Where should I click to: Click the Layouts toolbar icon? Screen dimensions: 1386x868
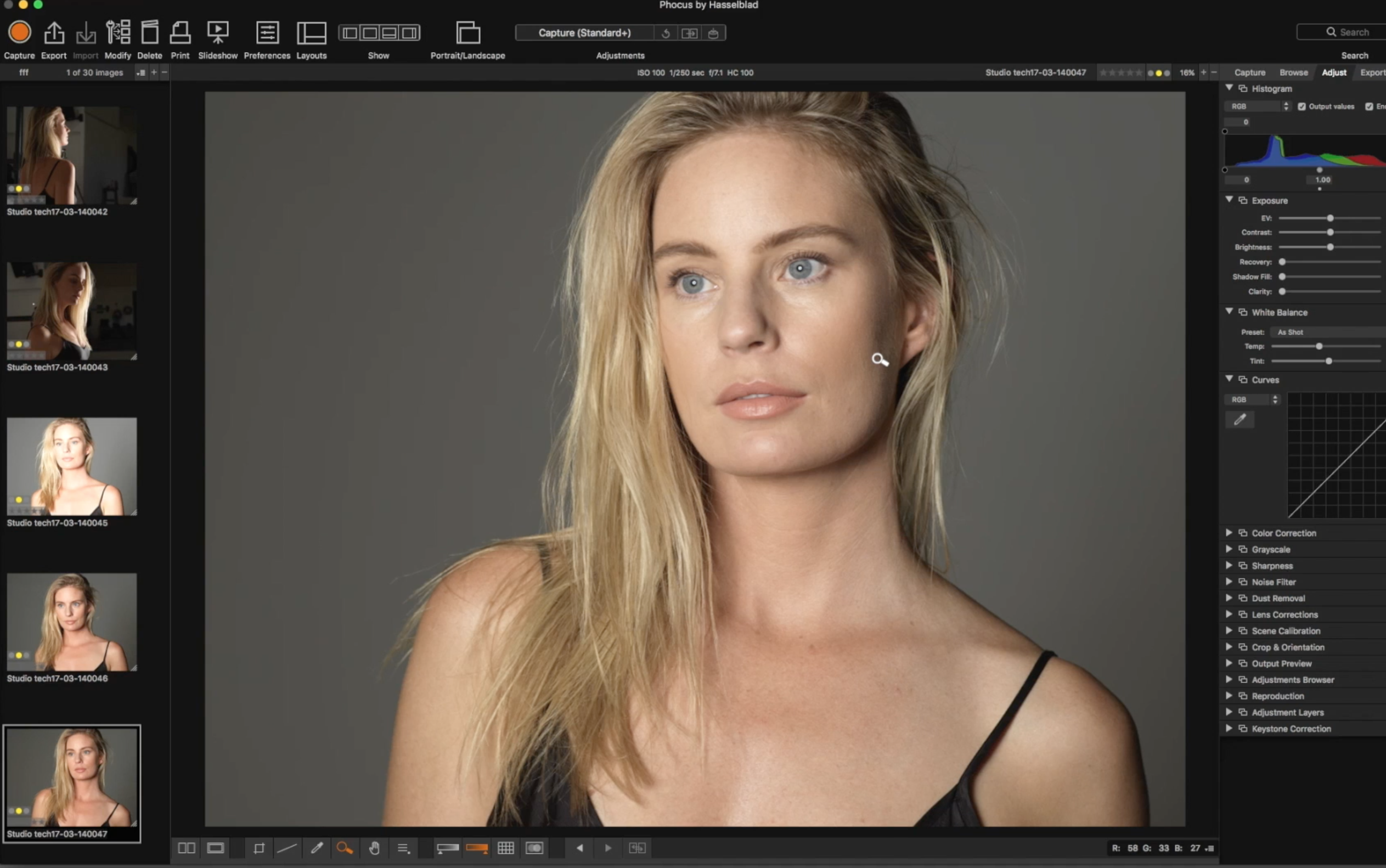point(311,33)
